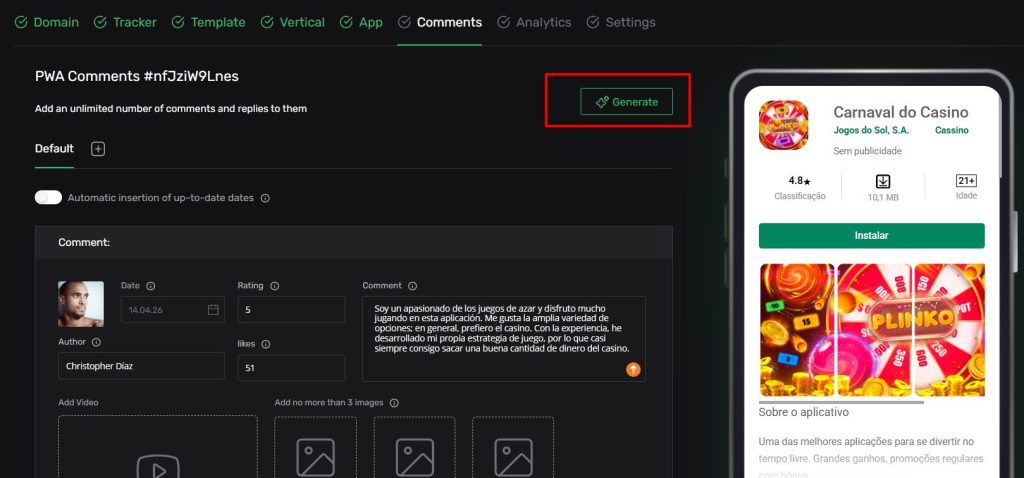The height and width of the screenshot is (478, 1024).
Task: Click the info icon beside Rating label
Action: coord(274,286)
